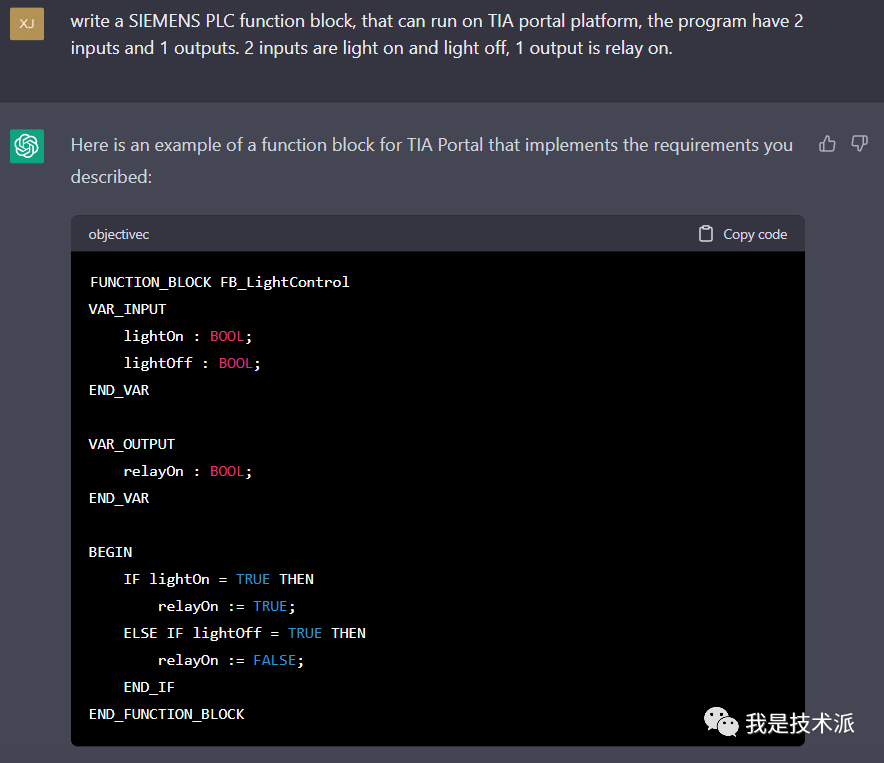Click the assistant's introductory reply text
Screen dimensions: 884x763
click(x=431, y=160)
